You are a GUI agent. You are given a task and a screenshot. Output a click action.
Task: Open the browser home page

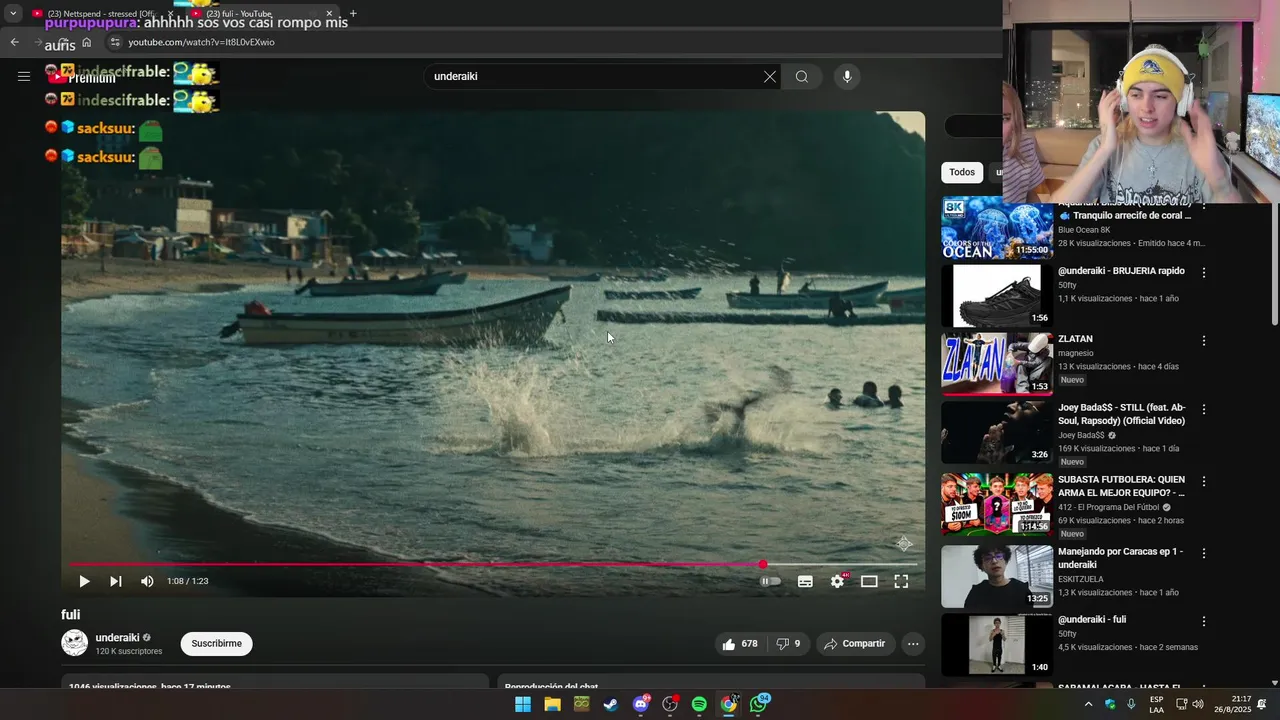pos(87,42)
